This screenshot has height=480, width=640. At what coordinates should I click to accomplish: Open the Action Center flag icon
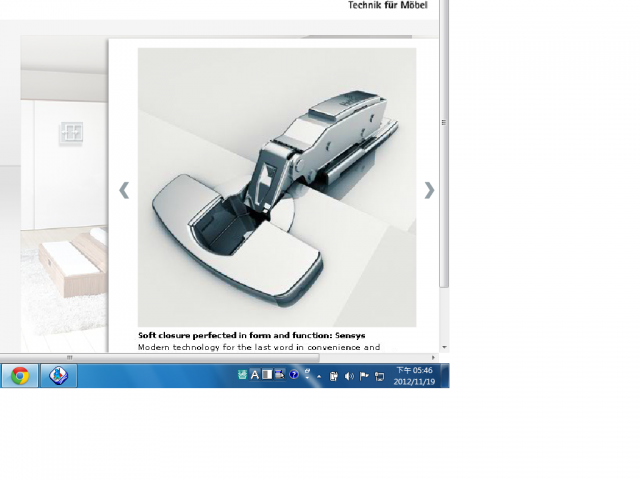[364, 376]
